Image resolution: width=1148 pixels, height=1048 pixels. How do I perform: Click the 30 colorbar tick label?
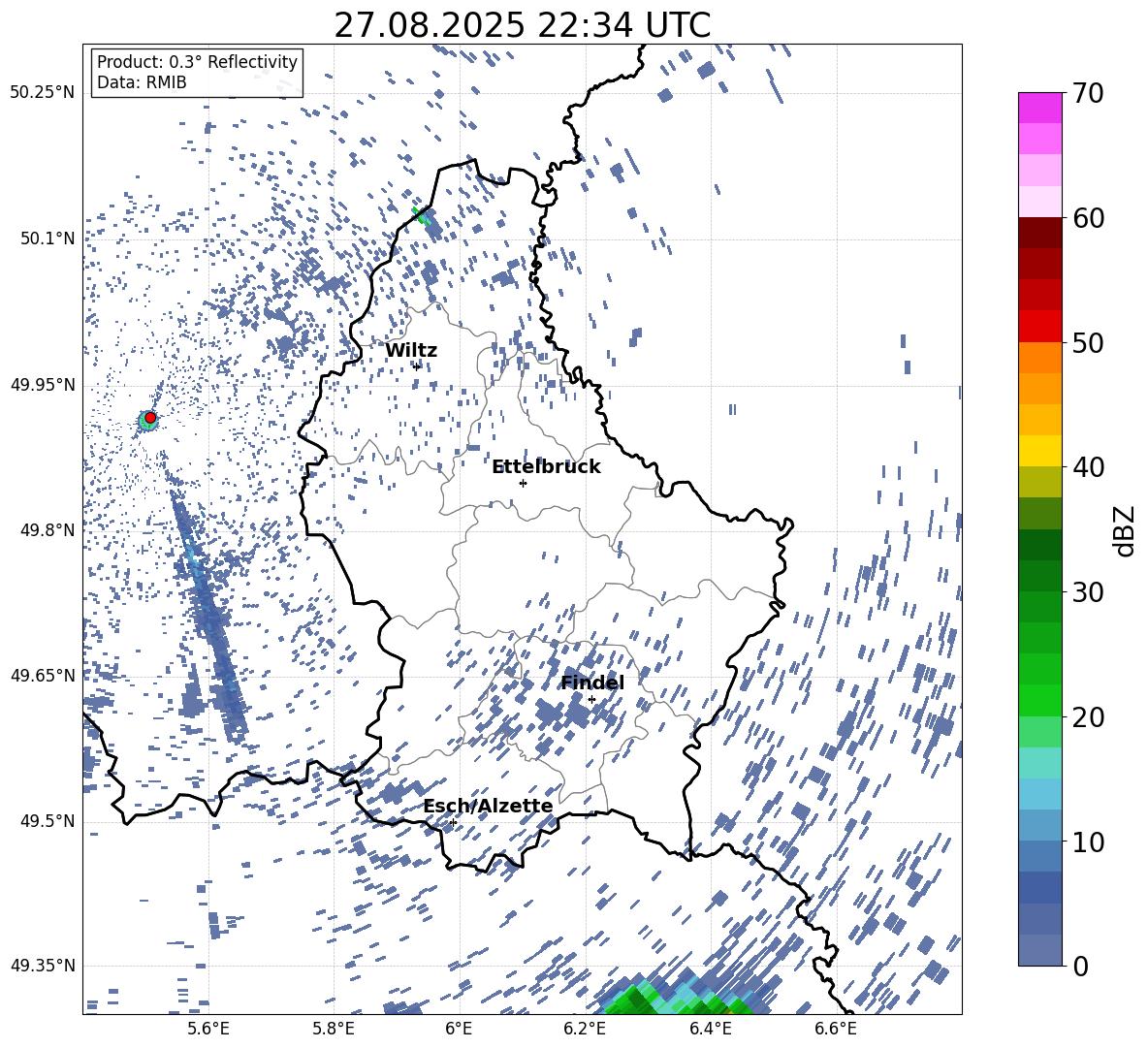1087,591
